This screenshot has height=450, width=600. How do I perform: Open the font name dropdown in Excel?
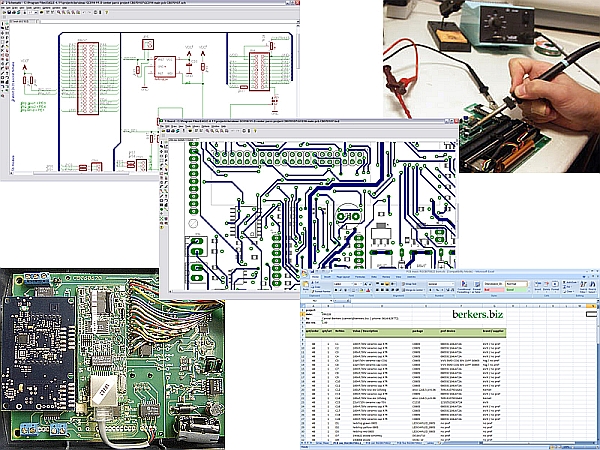[x=352, y=284]
